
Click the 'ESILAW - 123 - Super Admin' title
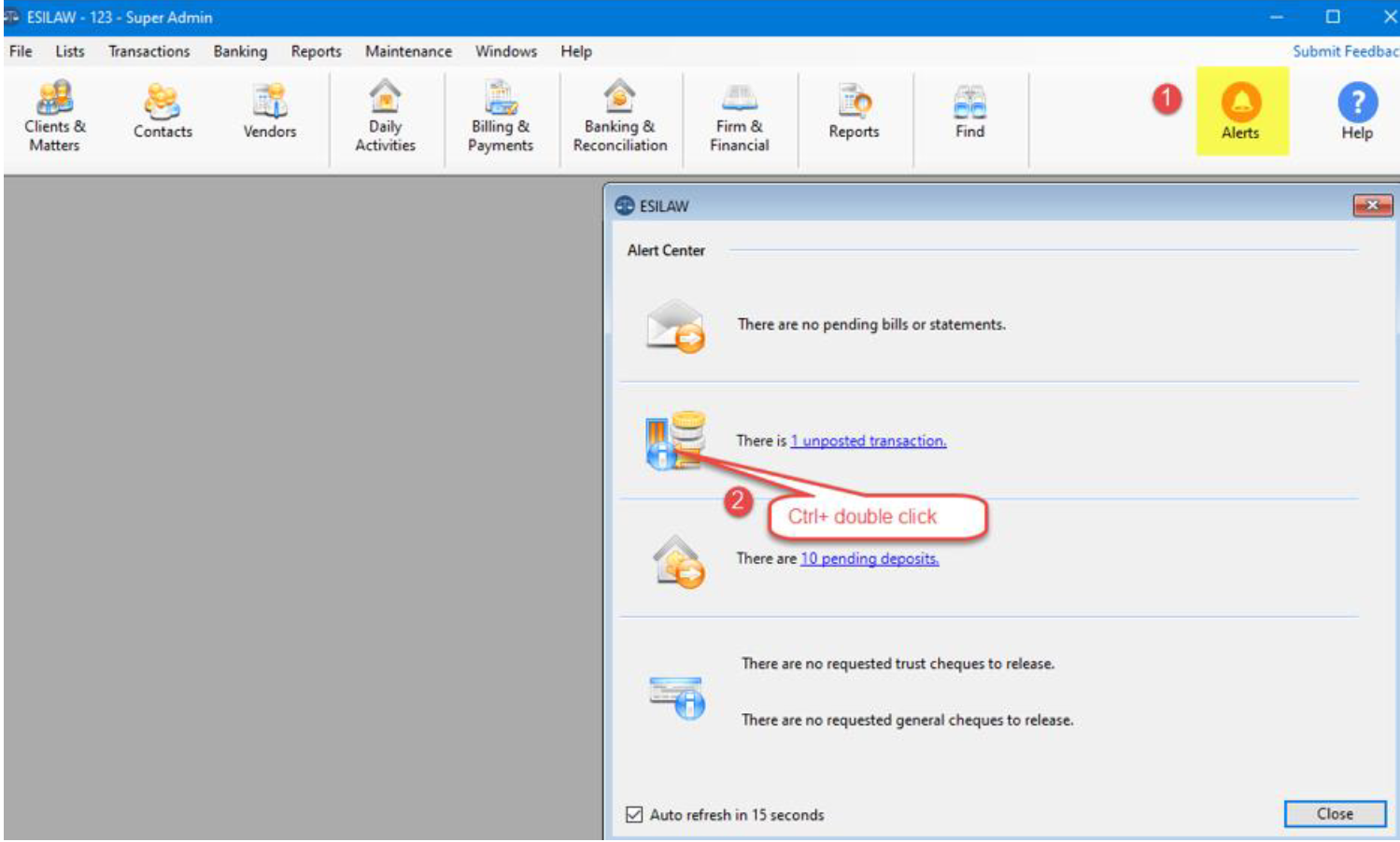click(x=120, y=17)
